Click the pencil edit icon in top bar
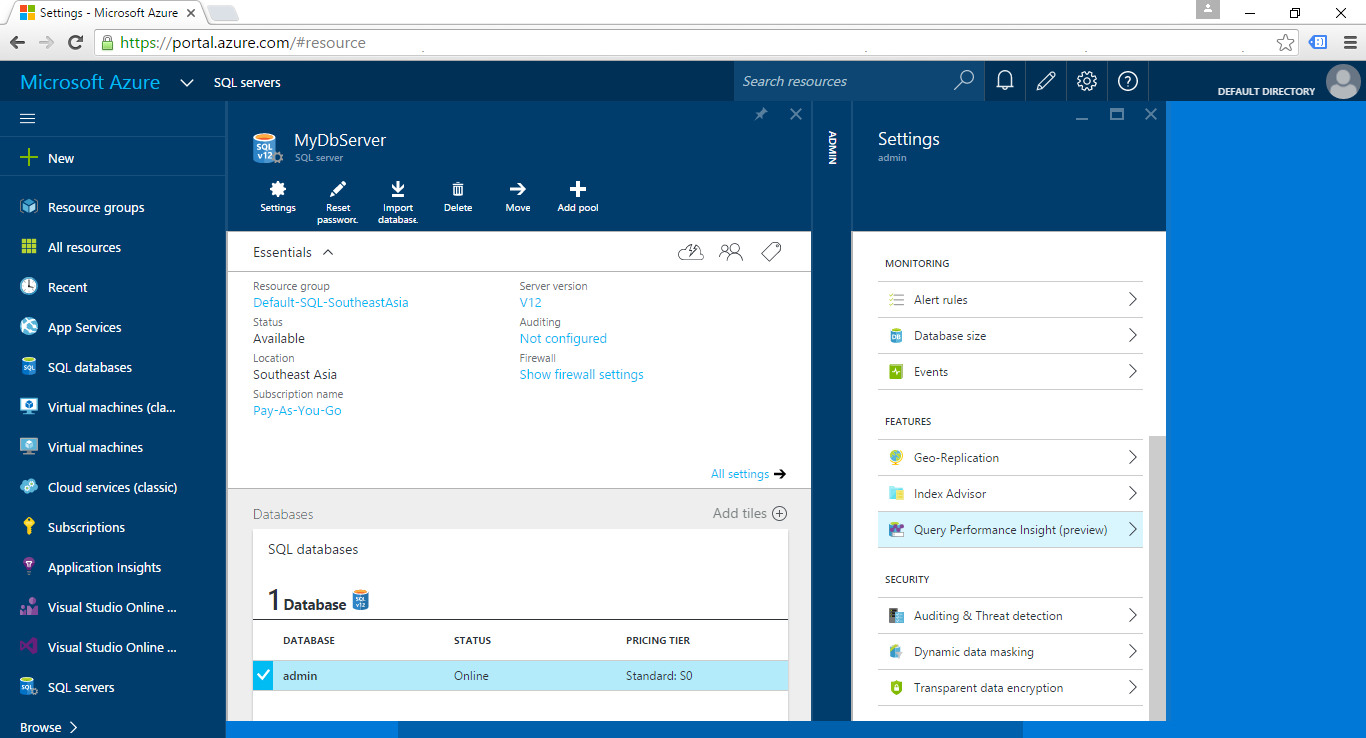 pos(1046,82)
